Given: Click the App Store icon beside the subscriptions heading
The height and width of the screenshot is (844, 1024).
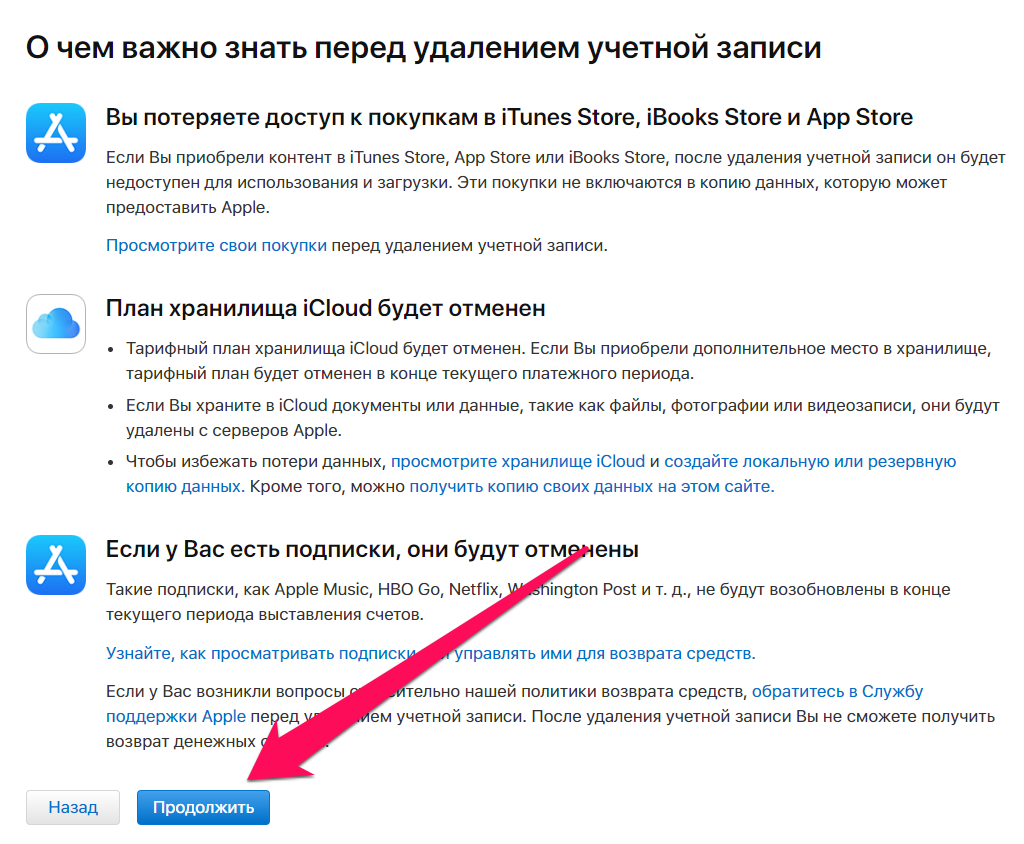Looking at the screenshot, I should [x=56, y=565].
